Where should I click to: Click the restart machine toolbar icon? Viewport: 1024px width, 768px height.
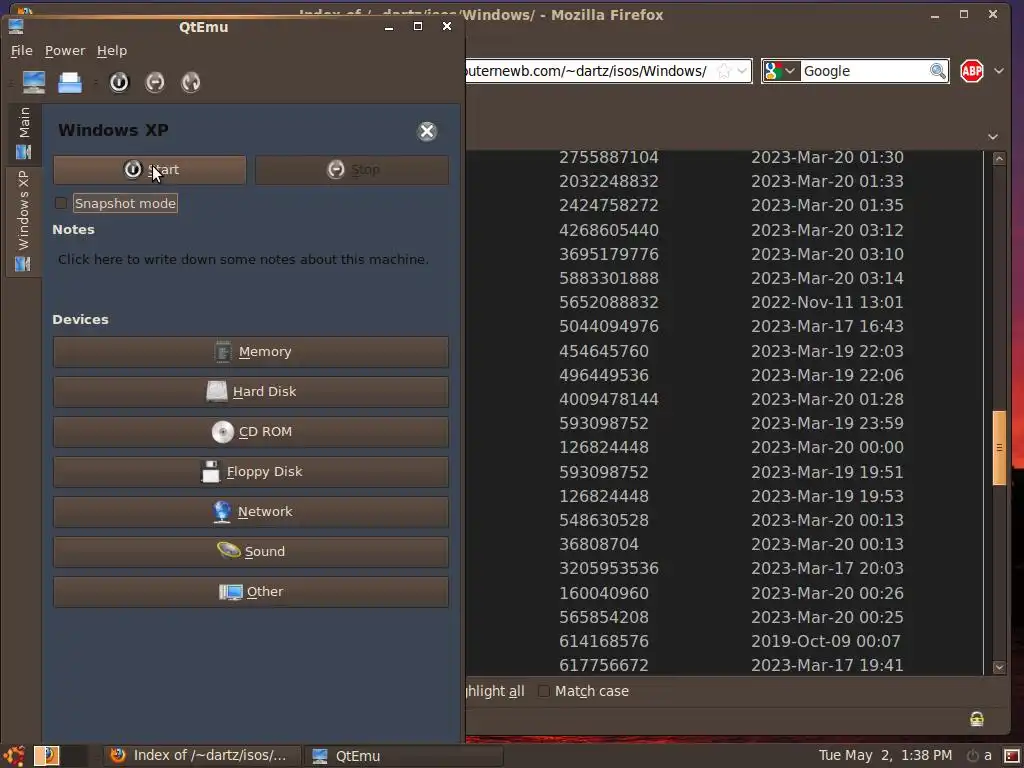point(191,82)
